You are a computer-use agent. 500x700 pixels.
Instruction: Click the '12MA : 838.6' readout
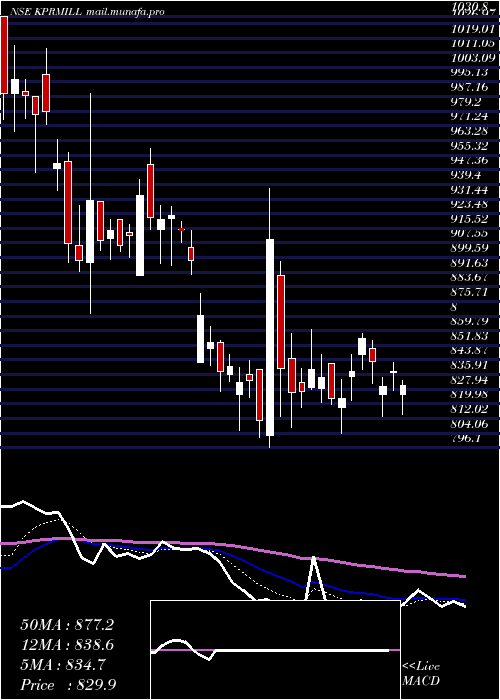tap(67, 645)
